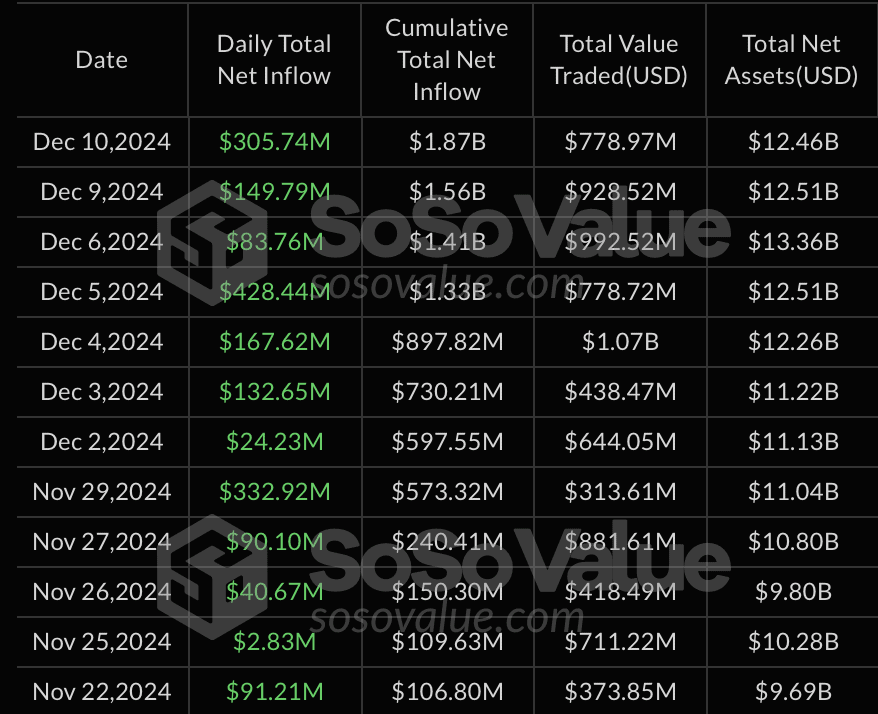Image resolution: width=878 pixels, height=714 pixels.
Task: Click the lower SoSoValue cube logo
Action: click(x=212, y=577)
